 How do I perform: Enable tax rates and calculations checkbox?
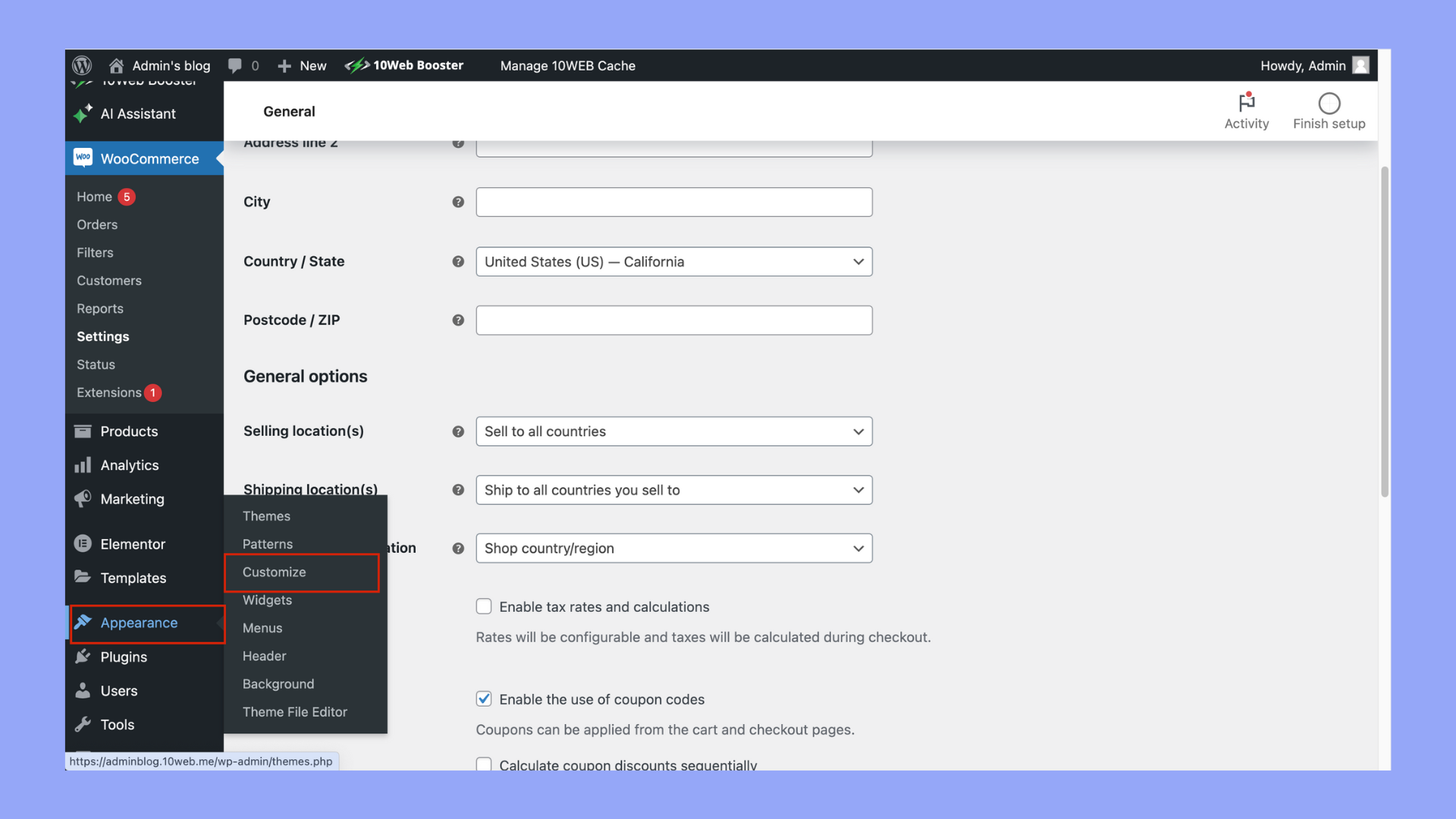(x=484, y=606)
